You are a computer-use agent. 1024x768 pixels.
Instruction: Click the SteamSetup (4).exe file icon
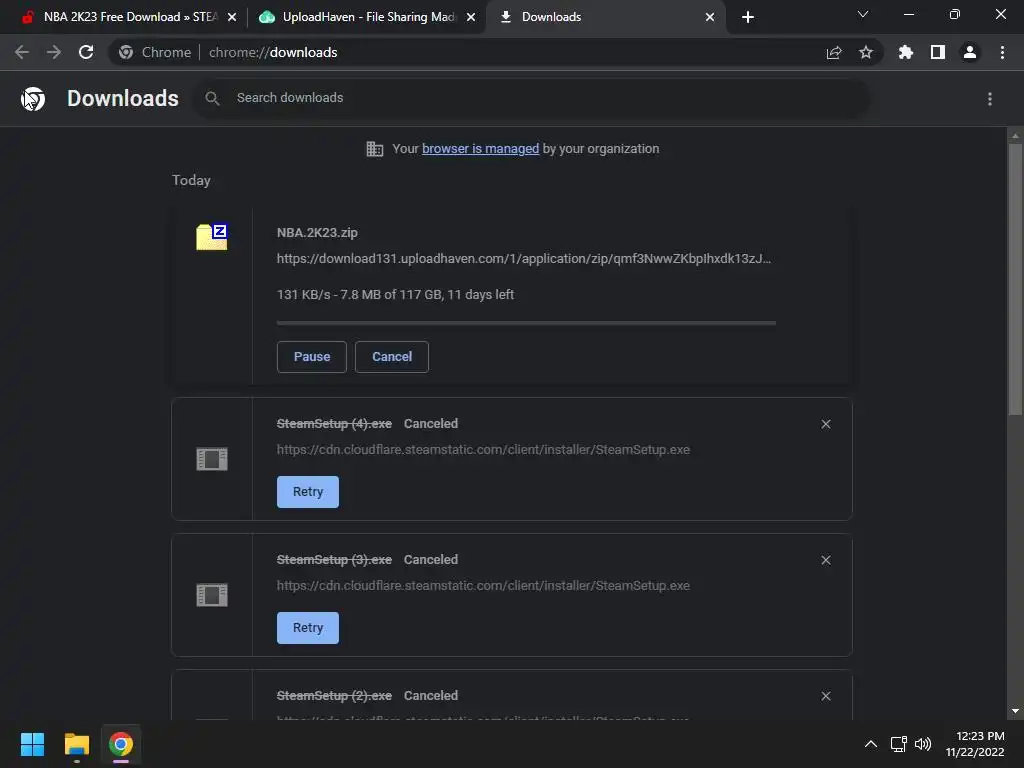[212, 459]
